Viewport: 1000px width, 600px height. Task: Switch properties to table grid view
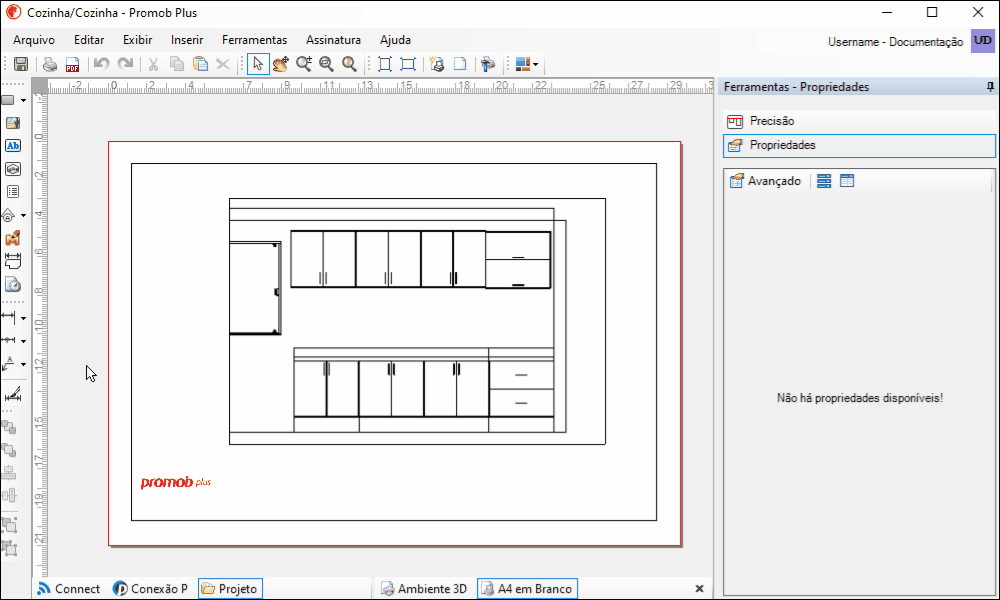847,181
